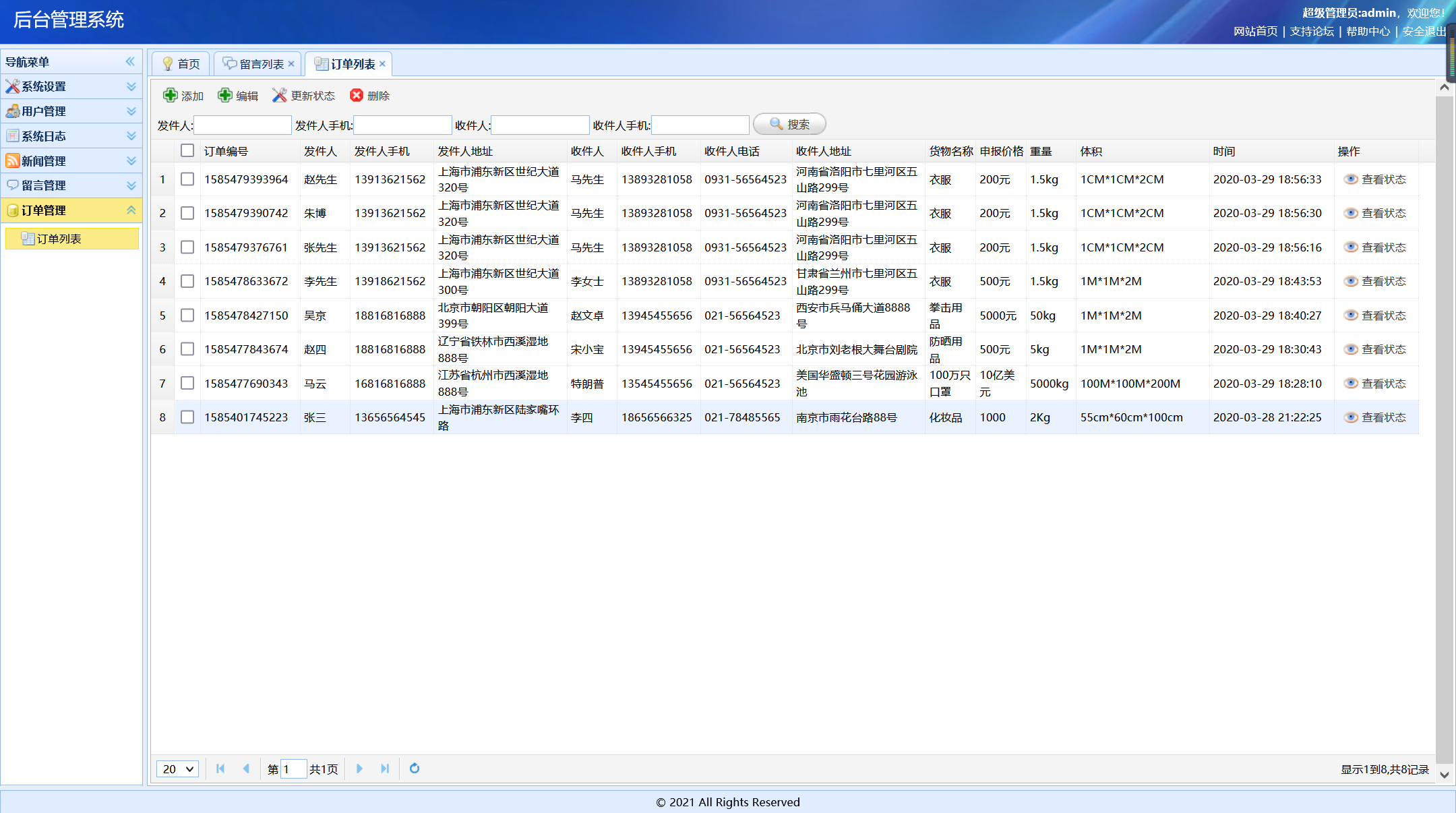Check the box for order 1585479376761
Viewport: 1456px width, 813px height.
click(187, 247)
